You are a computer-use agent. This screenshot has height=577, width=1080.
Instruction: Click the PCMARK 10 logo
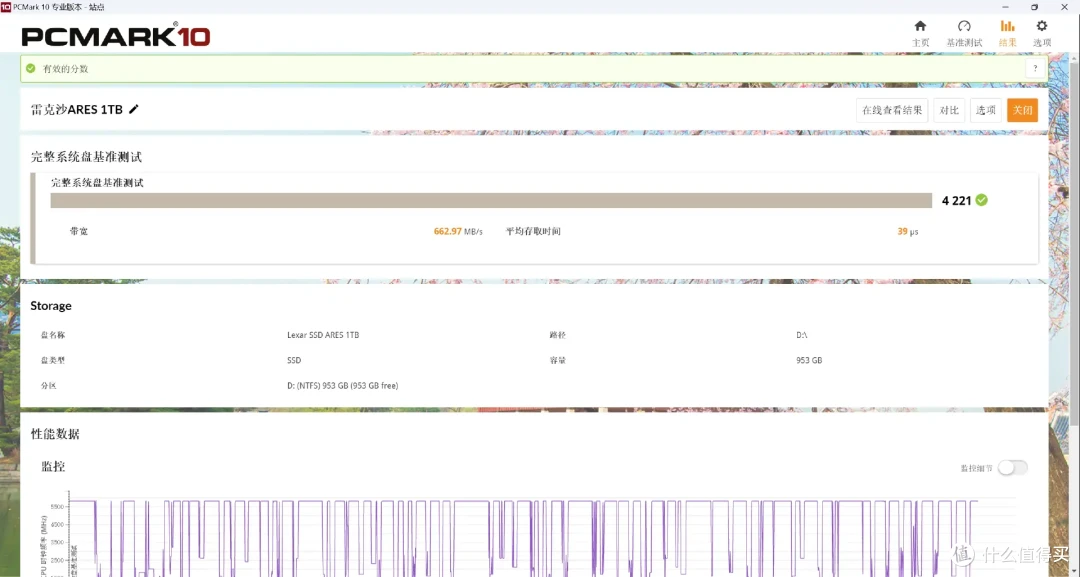116,34
